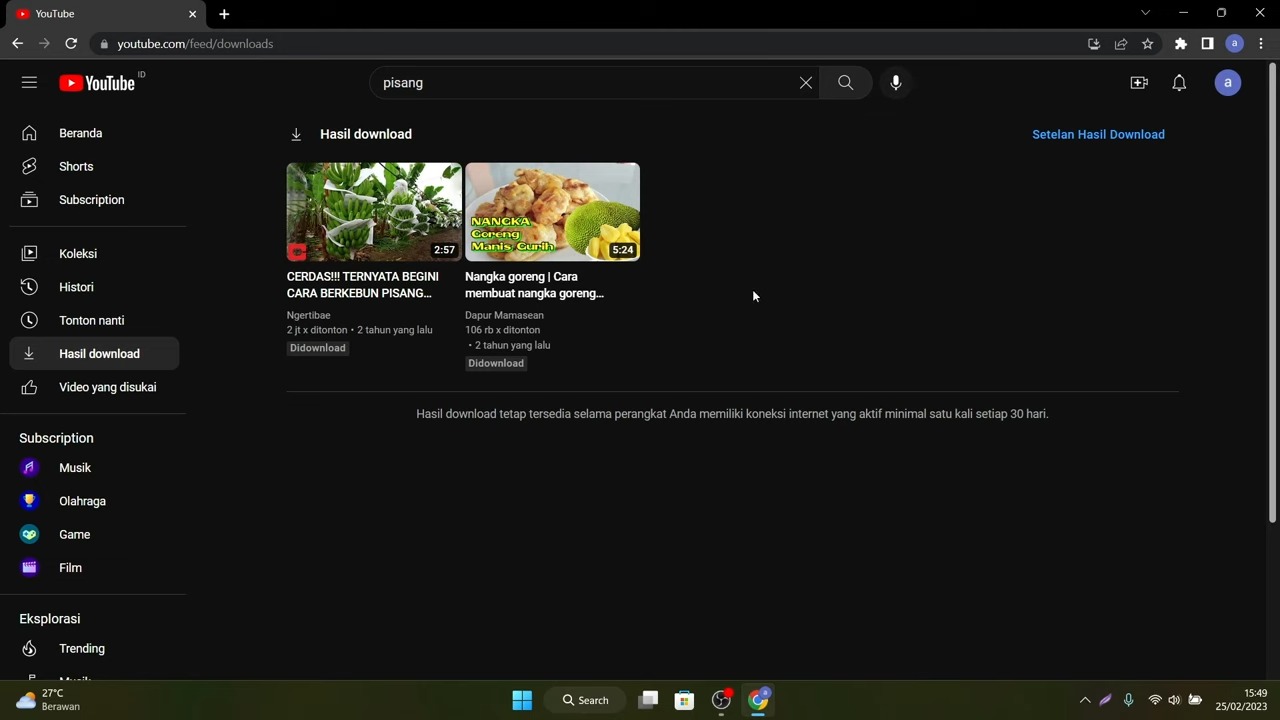Open Trending under Eksplorasi
The height and width of the screenshot is (720, 1280).
(95, 649)
